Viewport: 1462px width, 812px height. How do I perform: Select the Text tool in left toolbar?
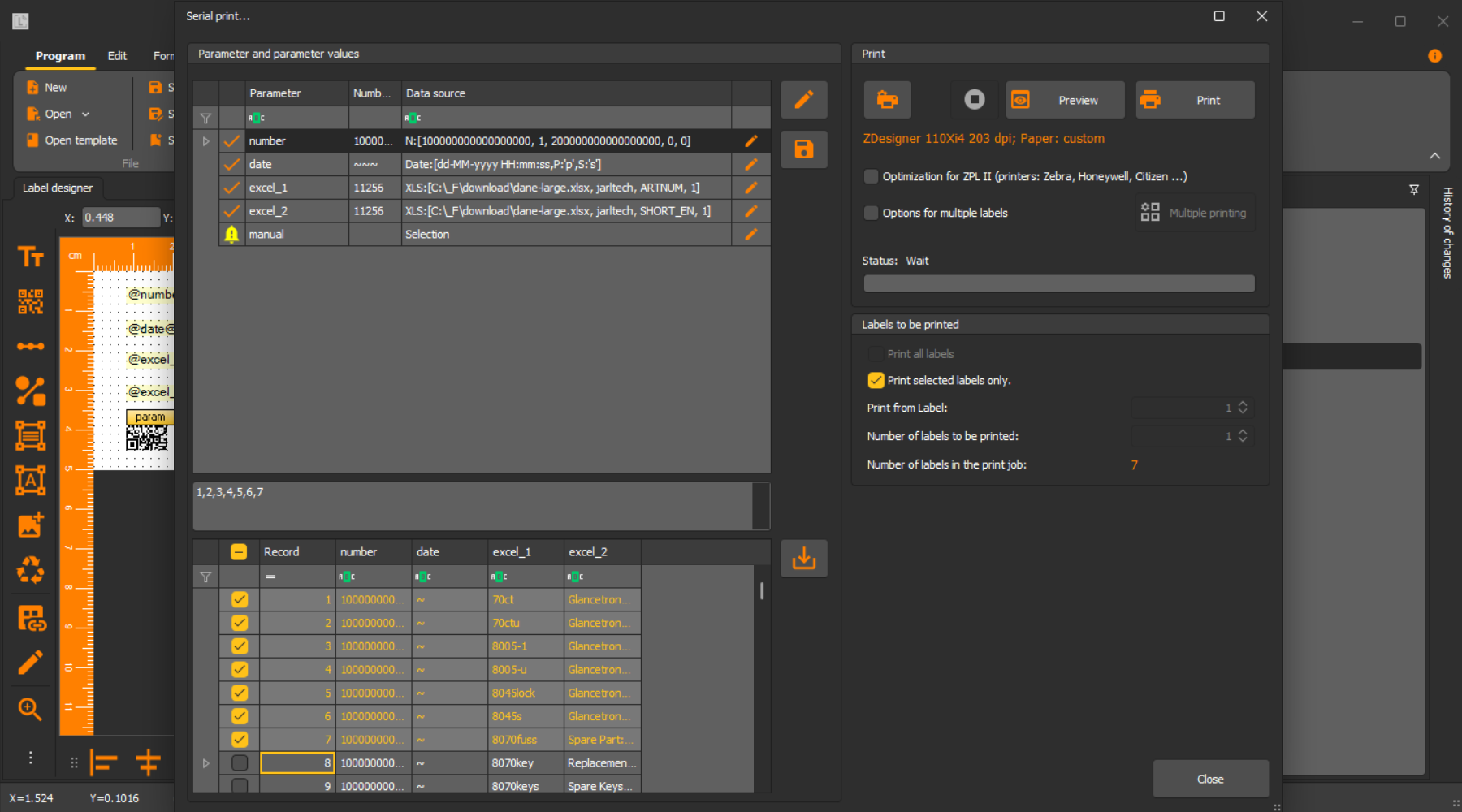(31, 257)
